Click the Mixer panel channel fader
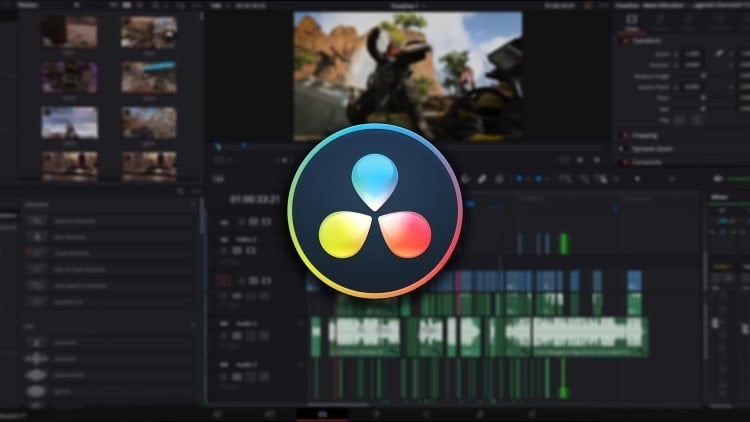The width and height of the screenshot is (750, 422). tap(722, 300)
